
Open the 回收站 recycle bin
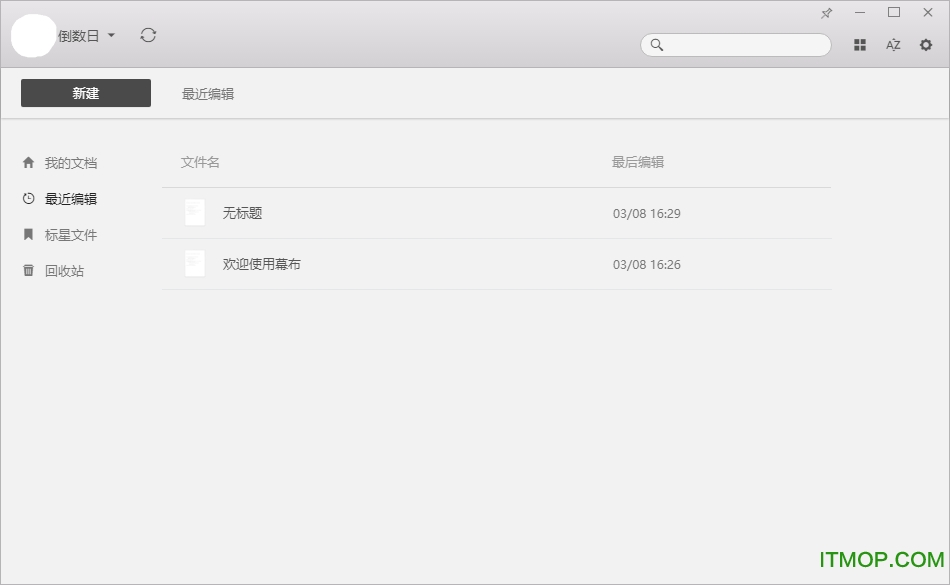point(64,271)
